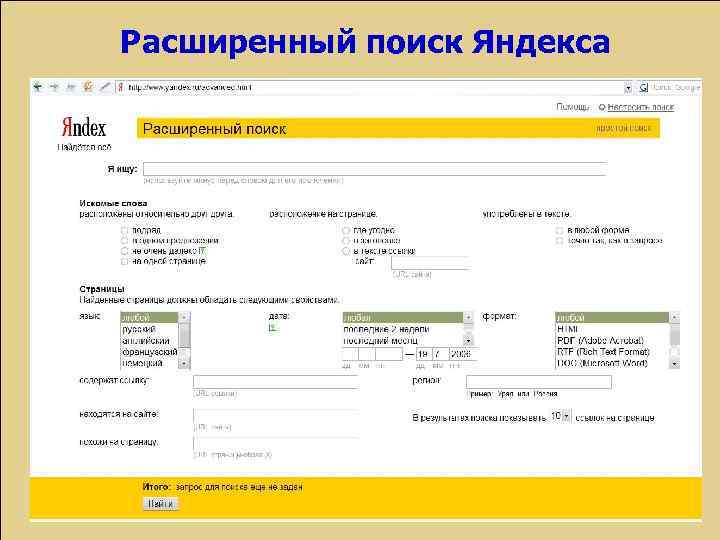
Task: Select 'любая' in the дата list
Action: tap(402, 318)
